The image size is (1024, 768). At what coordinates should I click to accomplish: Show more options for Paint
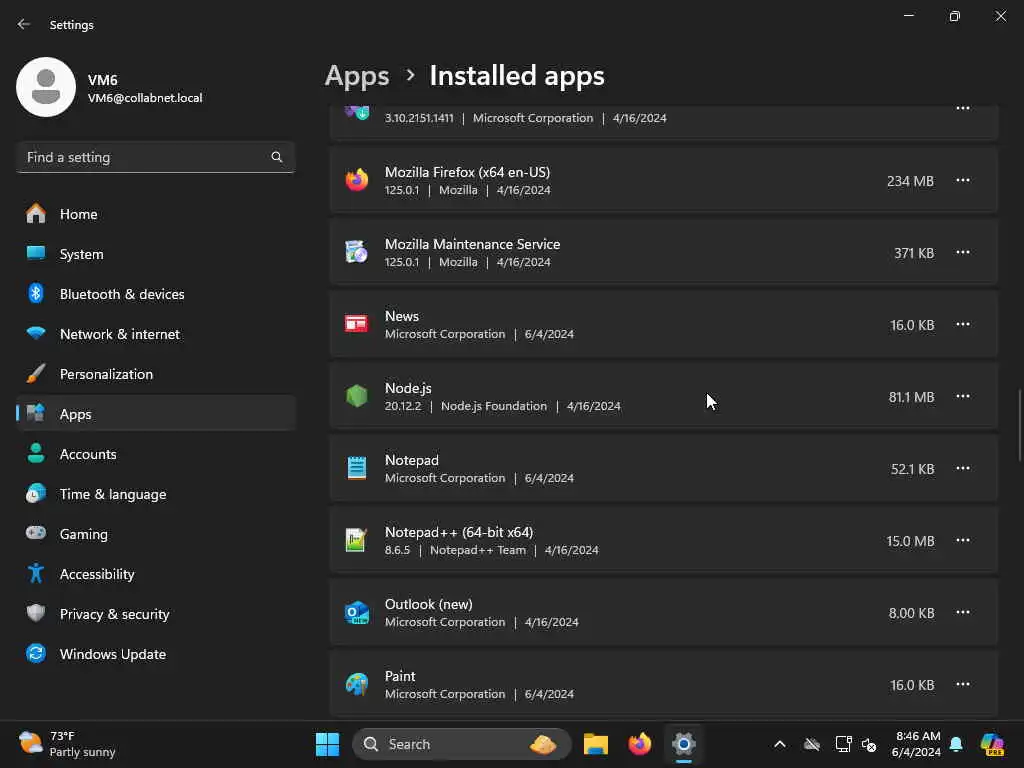click(963, 684)
